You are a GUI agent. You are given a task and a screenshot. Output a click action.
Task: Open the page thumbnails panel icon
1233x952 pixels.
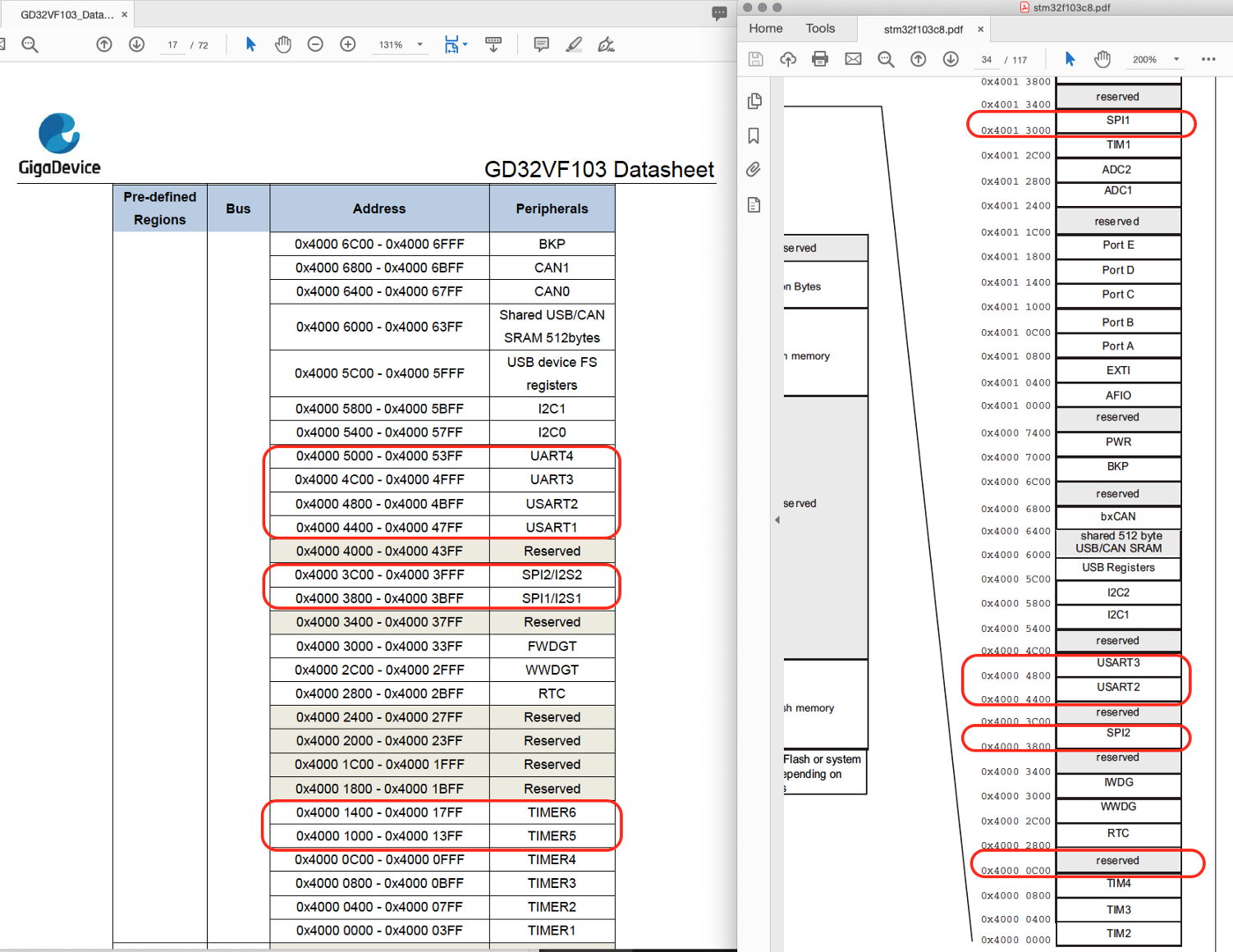(x=754, y=101)
